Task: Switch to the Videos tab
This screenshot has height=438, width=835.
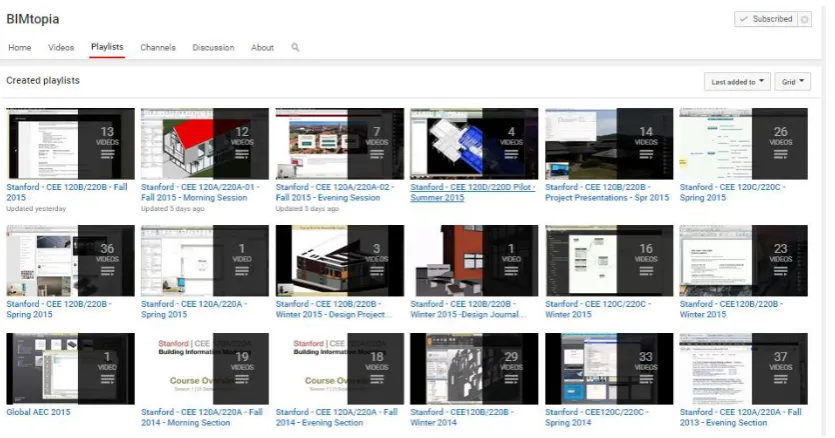Action: click(61, 47)
